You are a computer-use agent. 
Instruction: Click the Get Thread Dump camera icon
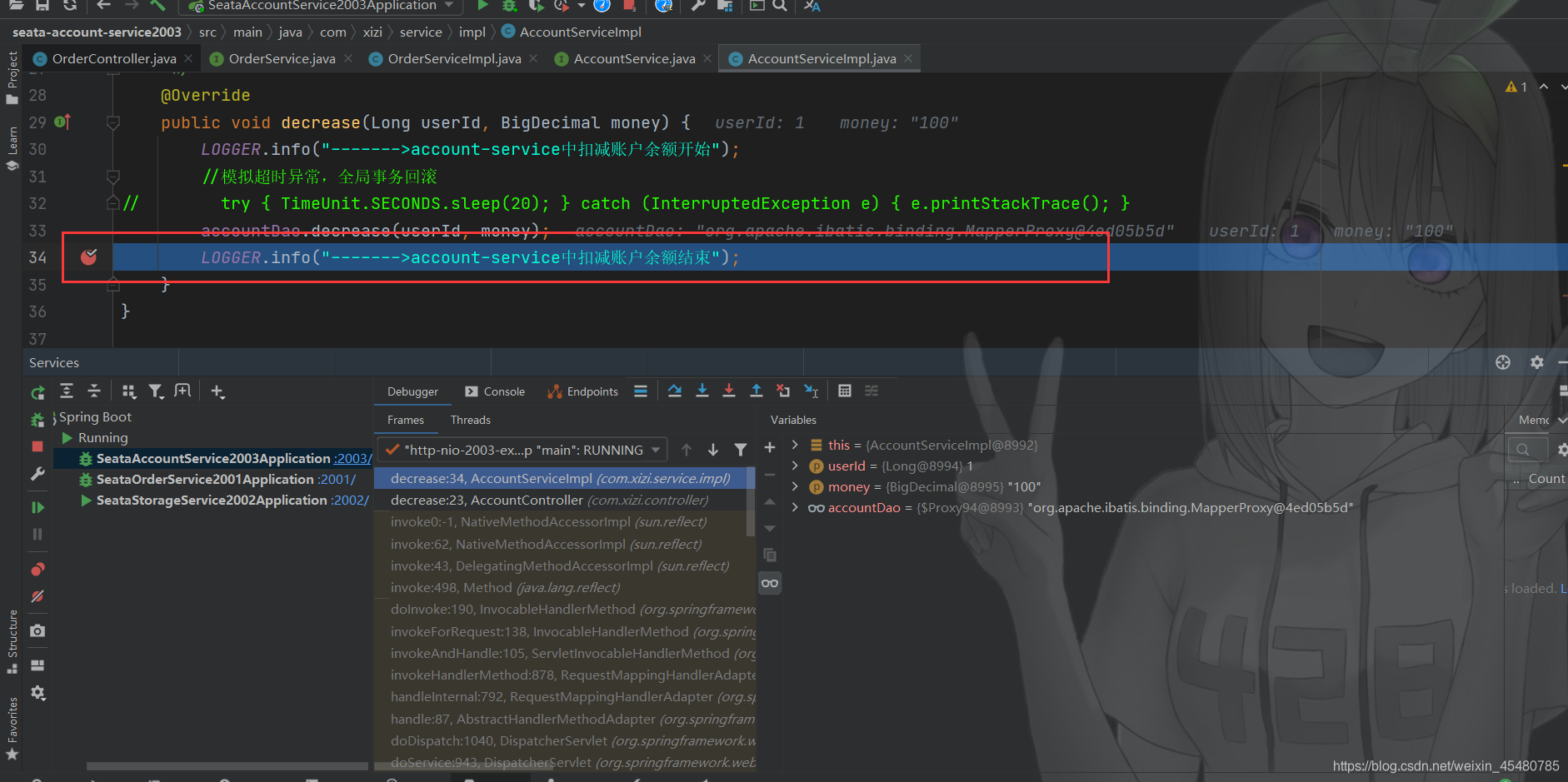[x=37, y=630]
